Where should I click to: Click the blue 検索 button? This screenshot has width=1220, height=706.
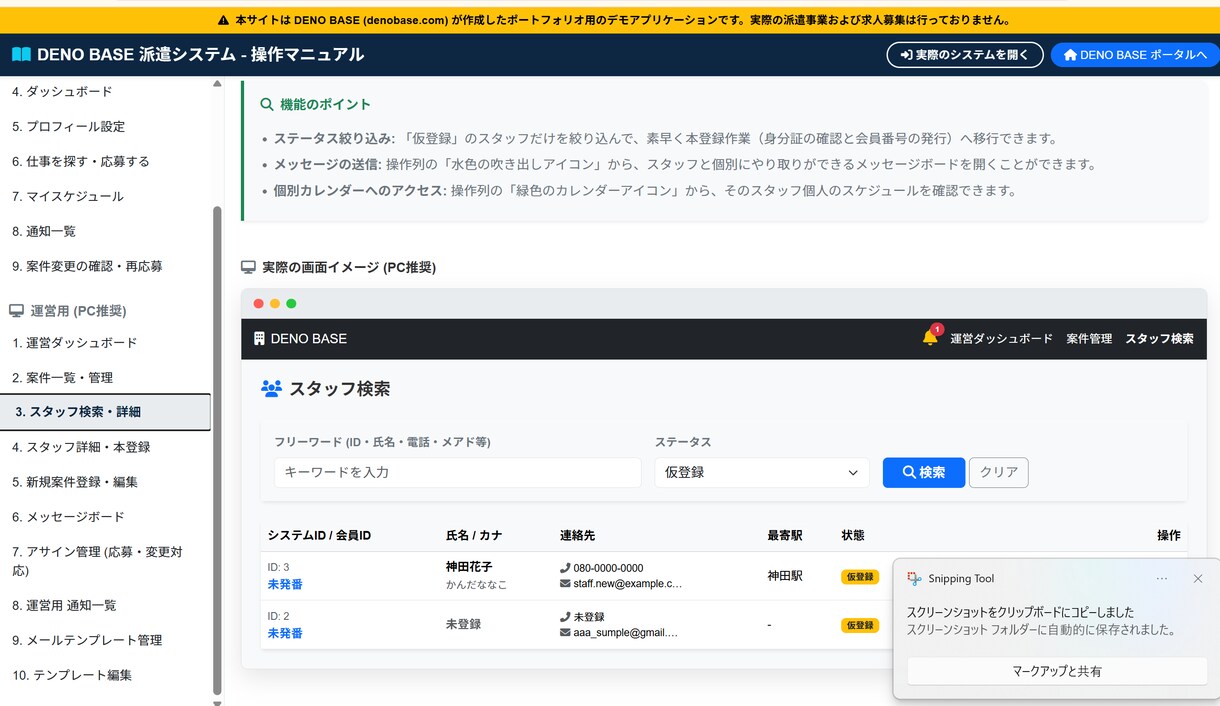(x=924, y=472)
